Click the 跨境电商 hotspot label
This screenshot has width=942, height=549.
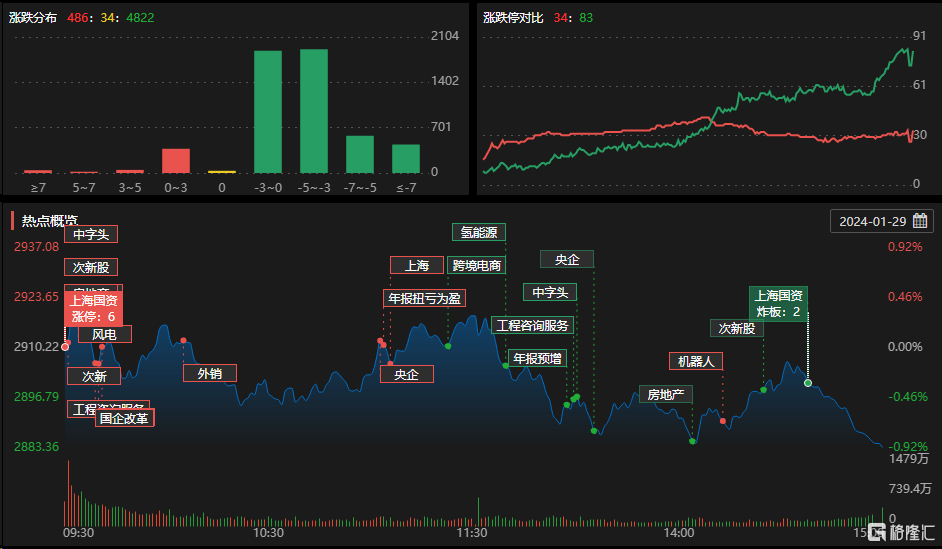pos(477,265)
